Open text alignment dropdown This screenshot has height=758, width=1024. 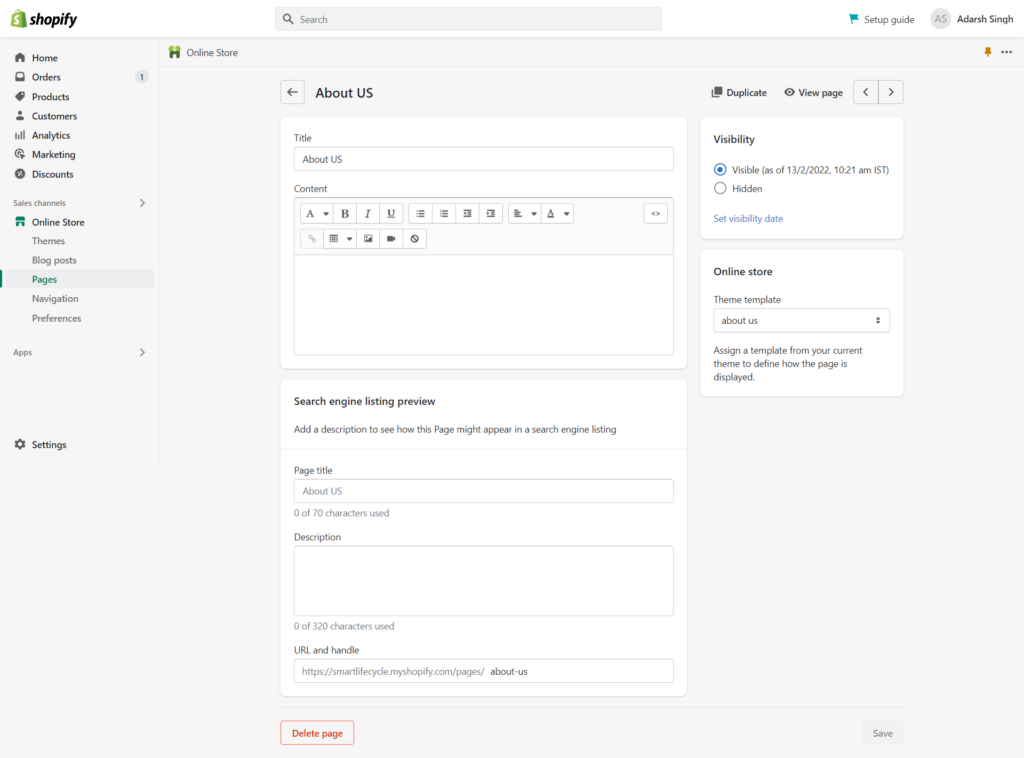point(524,213)
